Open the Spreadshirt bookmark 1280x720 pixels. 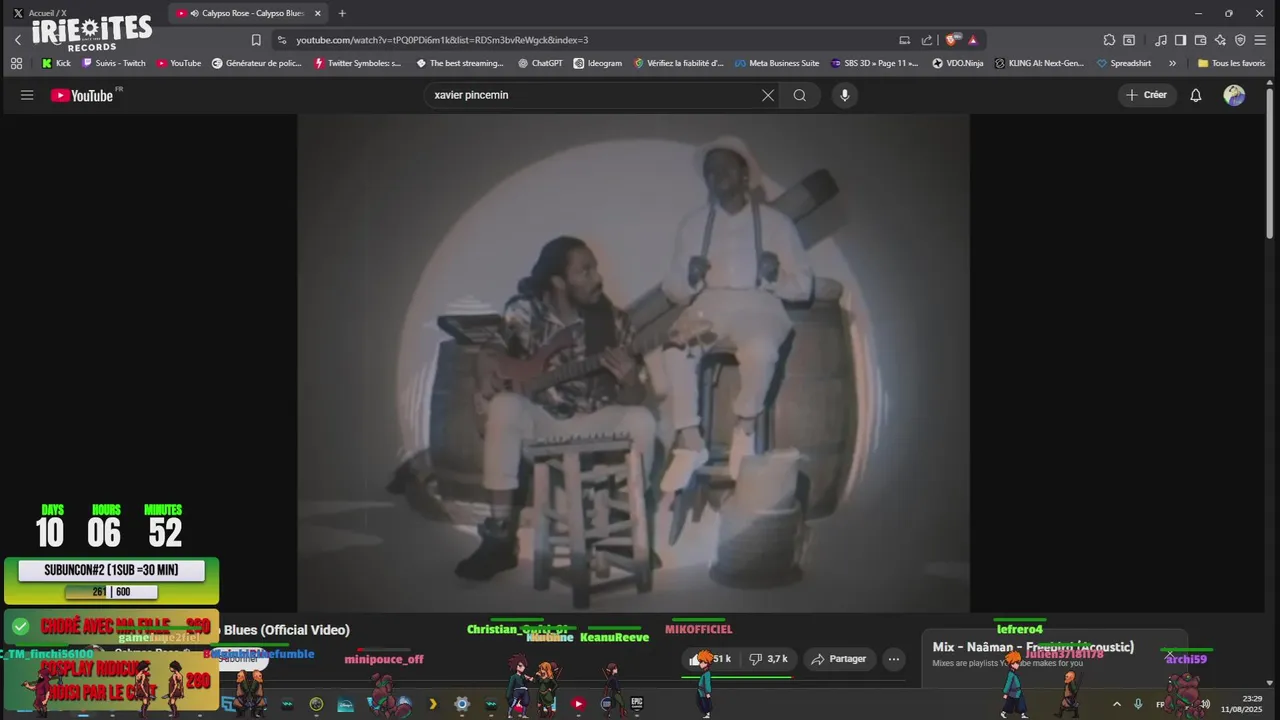pos(1123,63)
